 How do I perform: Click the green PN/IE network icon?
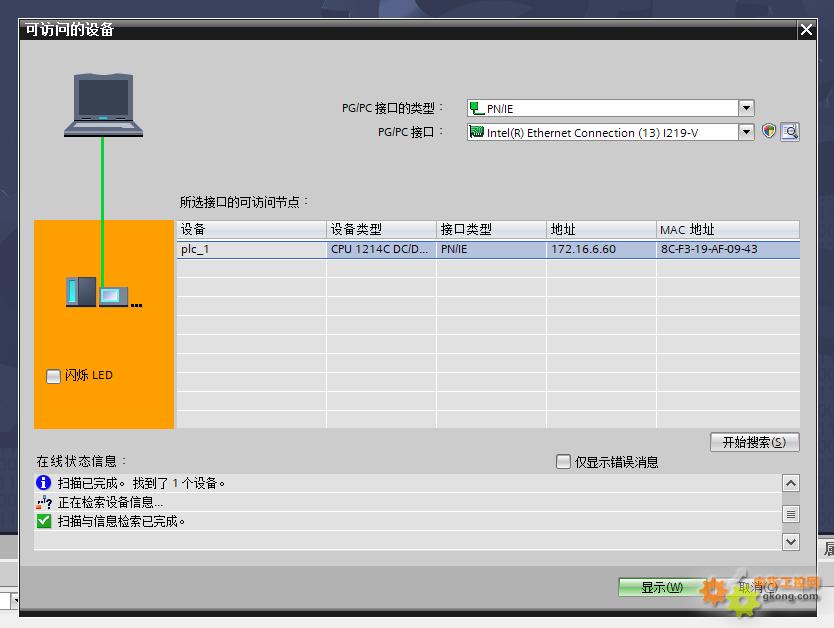click(x=477, y=108)
